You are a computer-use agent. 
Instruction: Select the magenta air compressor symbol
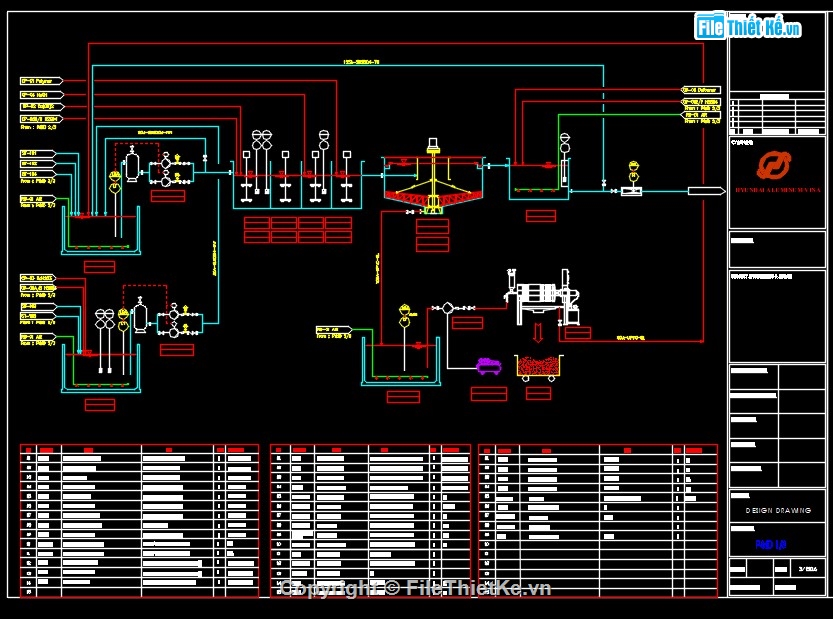(488, 366)
